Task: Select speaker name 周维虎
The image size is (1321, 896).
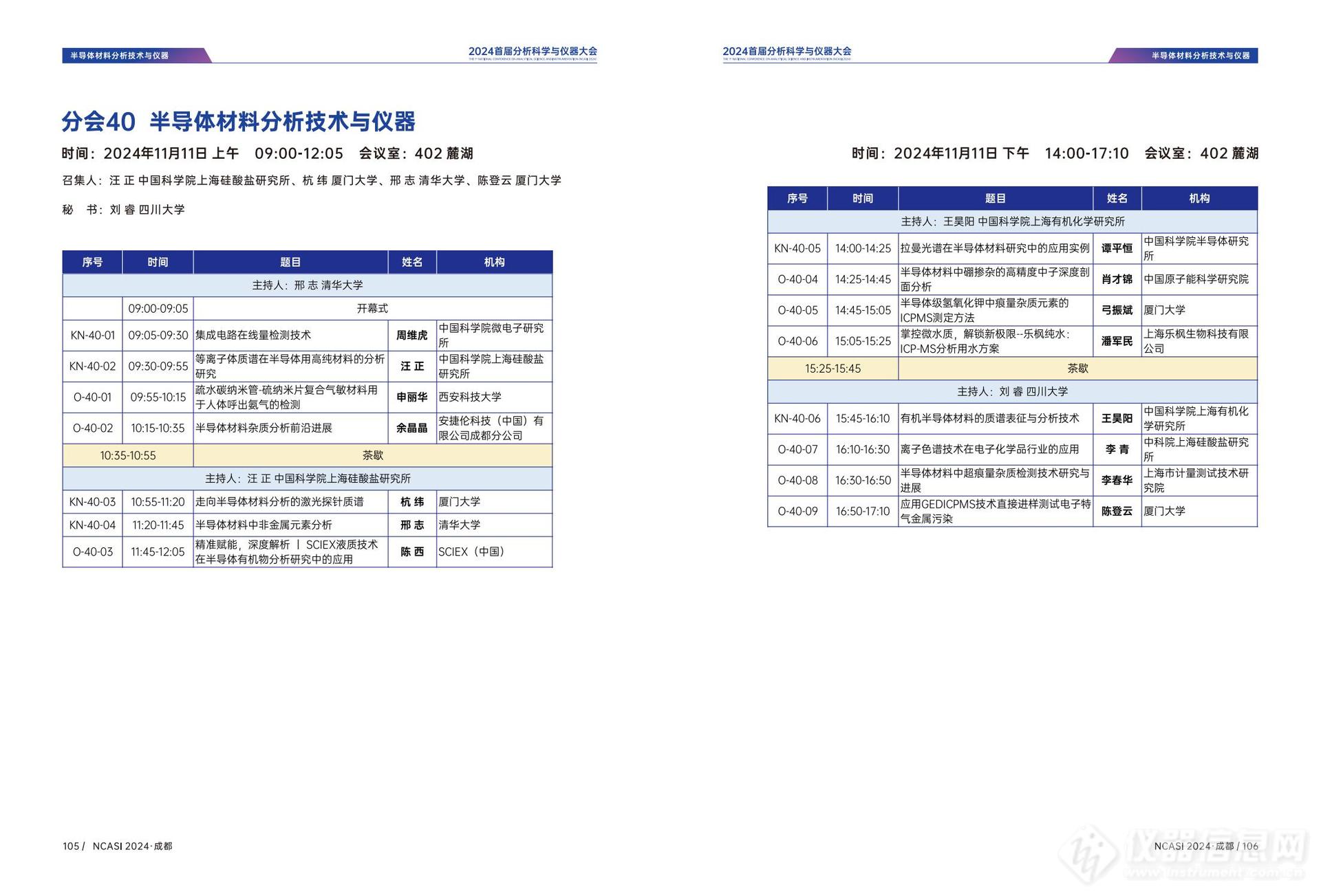Action: pyautogui.click(x=411, y=336)
